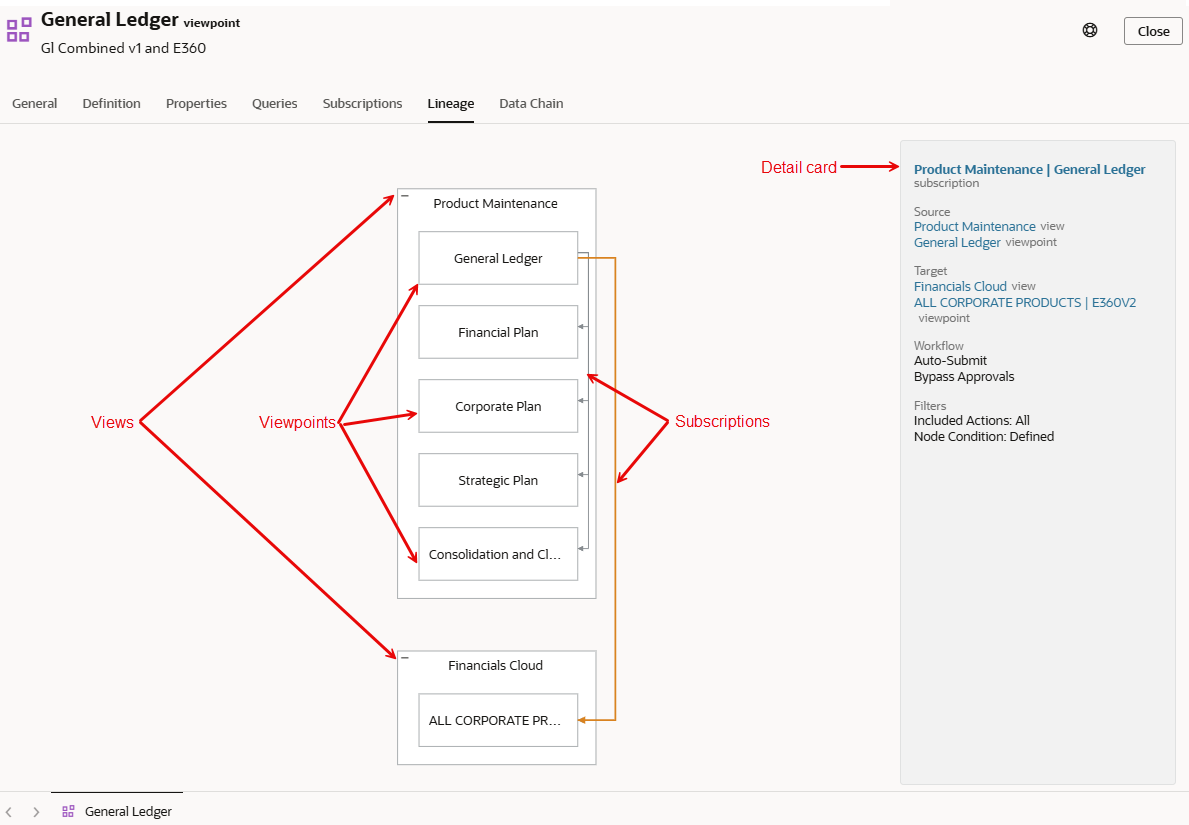
Task: Open Product Maintenance | General Ledger subscription link
Action: pyautogui.click(x=1029, y=169)
